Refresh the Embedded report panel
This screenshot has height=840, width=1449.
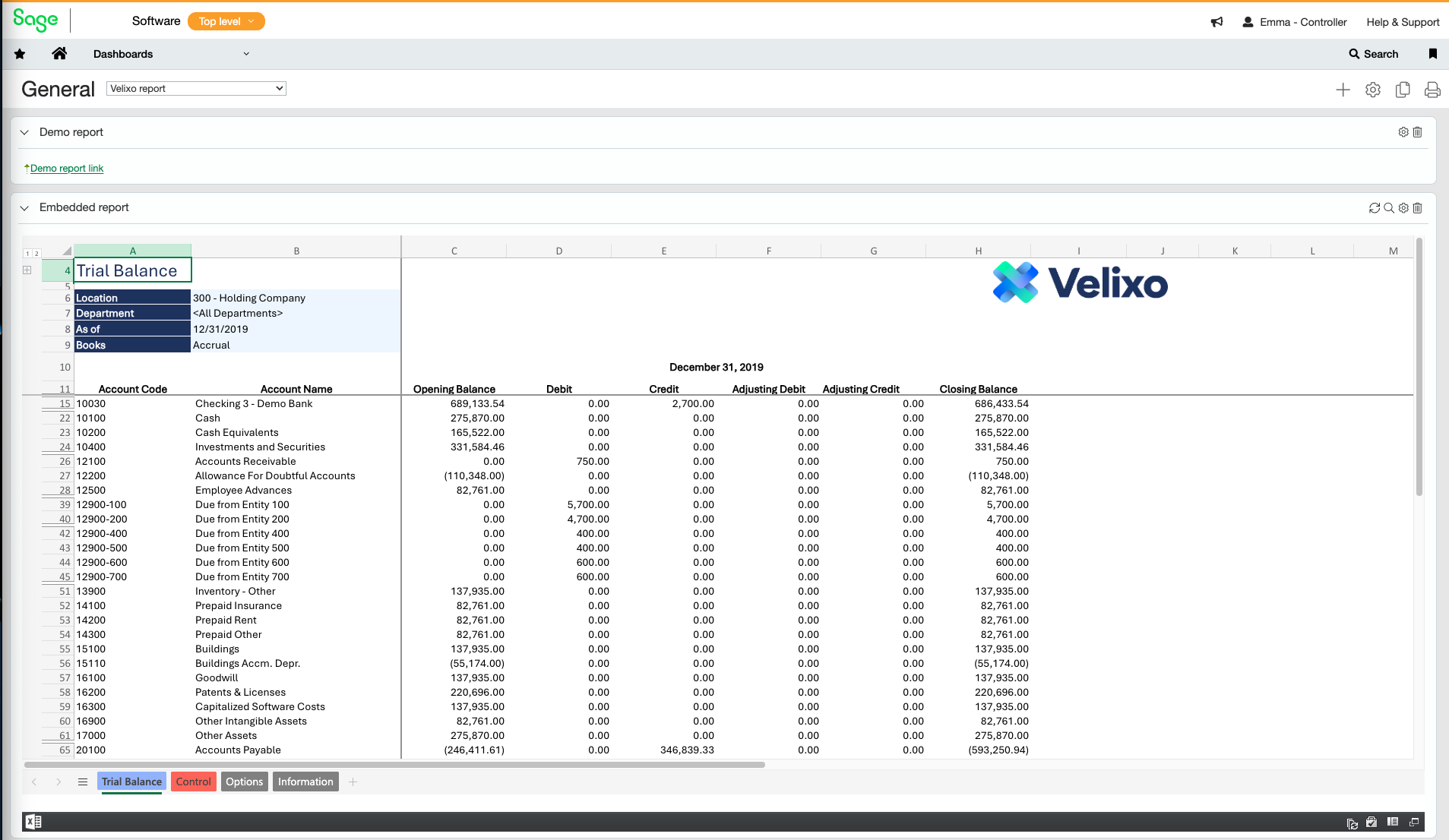click(1374, 208)
